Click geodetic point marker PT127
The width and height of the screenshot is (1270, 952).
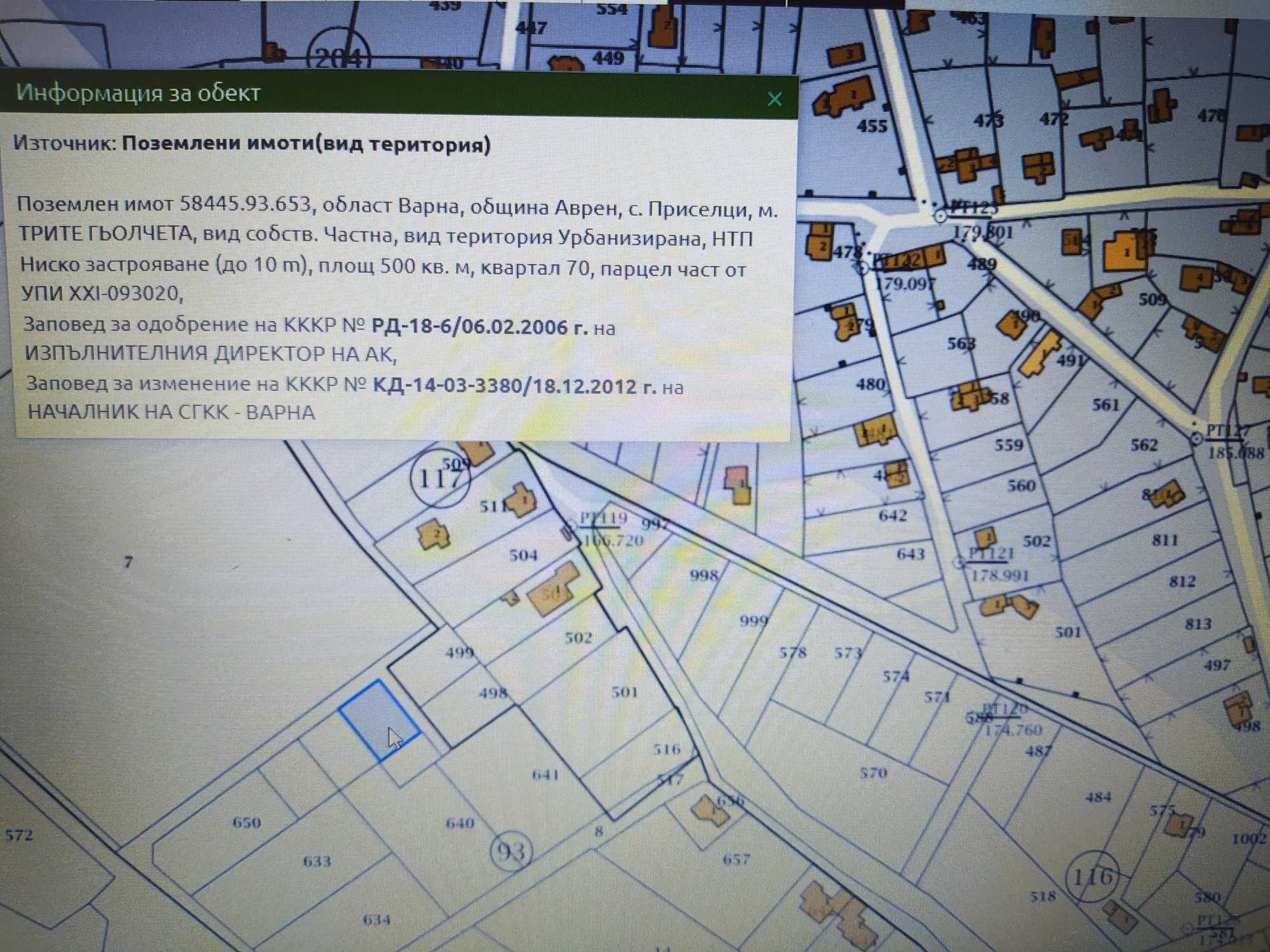(1196, 438)
